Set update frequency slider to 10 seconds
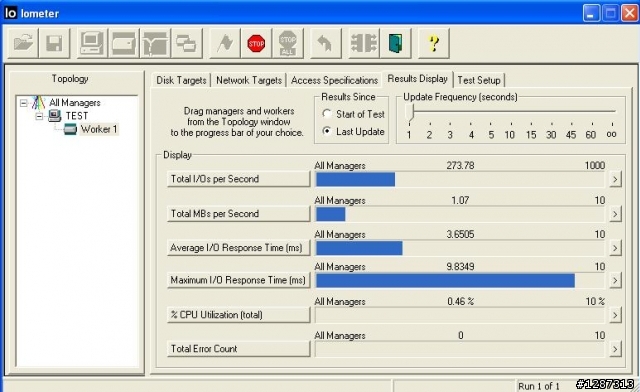 point(510,135)
